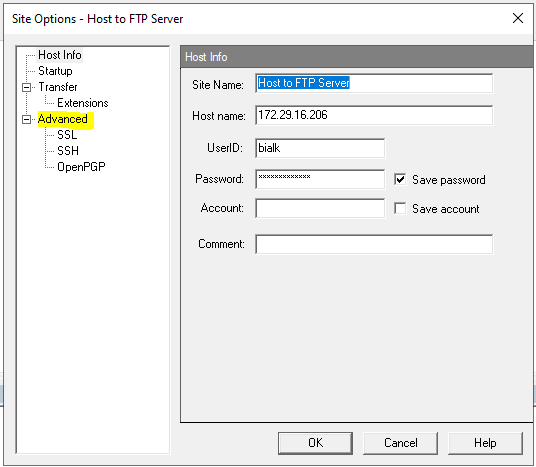Collapse the Advanced tree node
The height and width of the screenshot is (467, 536).
tap(26, 119)
